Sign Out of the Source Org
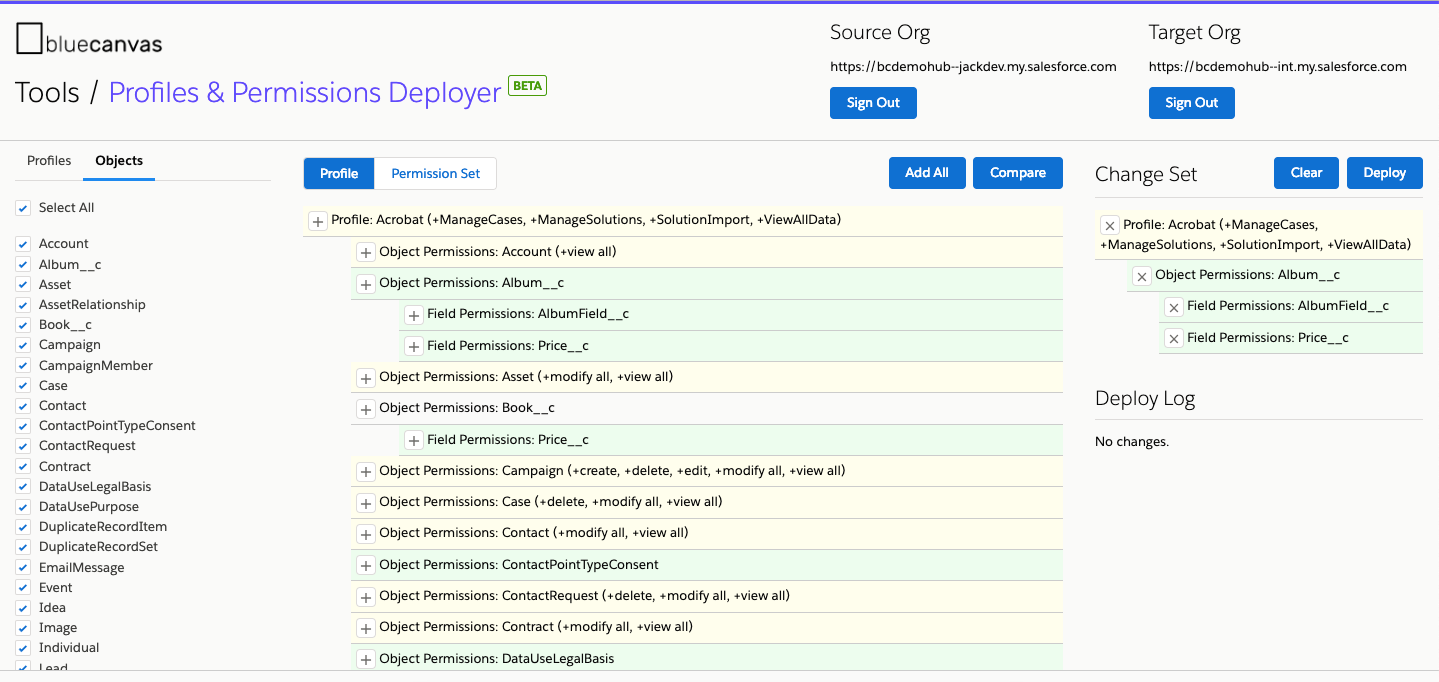The height and width of the screenshot is (682, 1439). [873, 103]
